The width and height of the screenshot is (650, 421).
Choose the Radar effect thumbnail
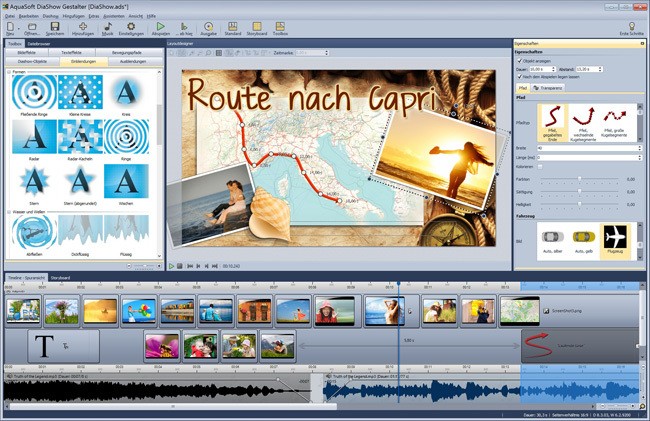31,136
